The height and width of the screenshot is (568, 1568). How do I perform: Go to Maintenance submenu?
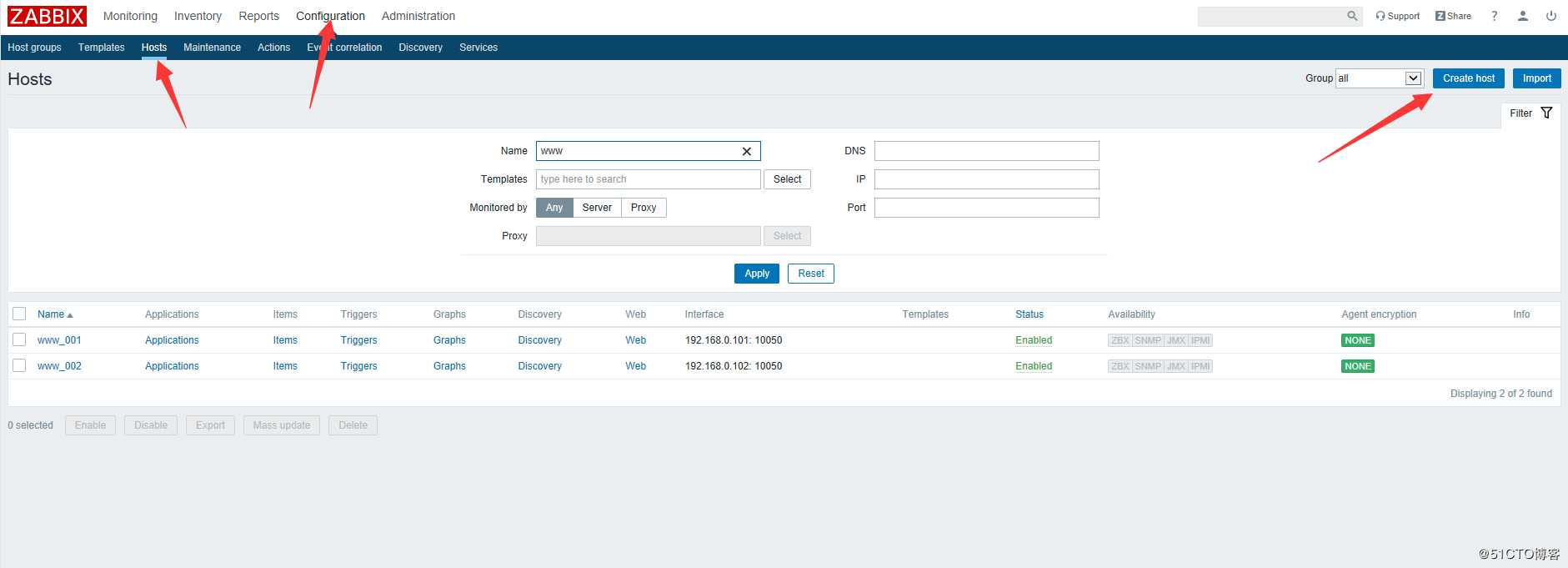click(x=212, y=48)
